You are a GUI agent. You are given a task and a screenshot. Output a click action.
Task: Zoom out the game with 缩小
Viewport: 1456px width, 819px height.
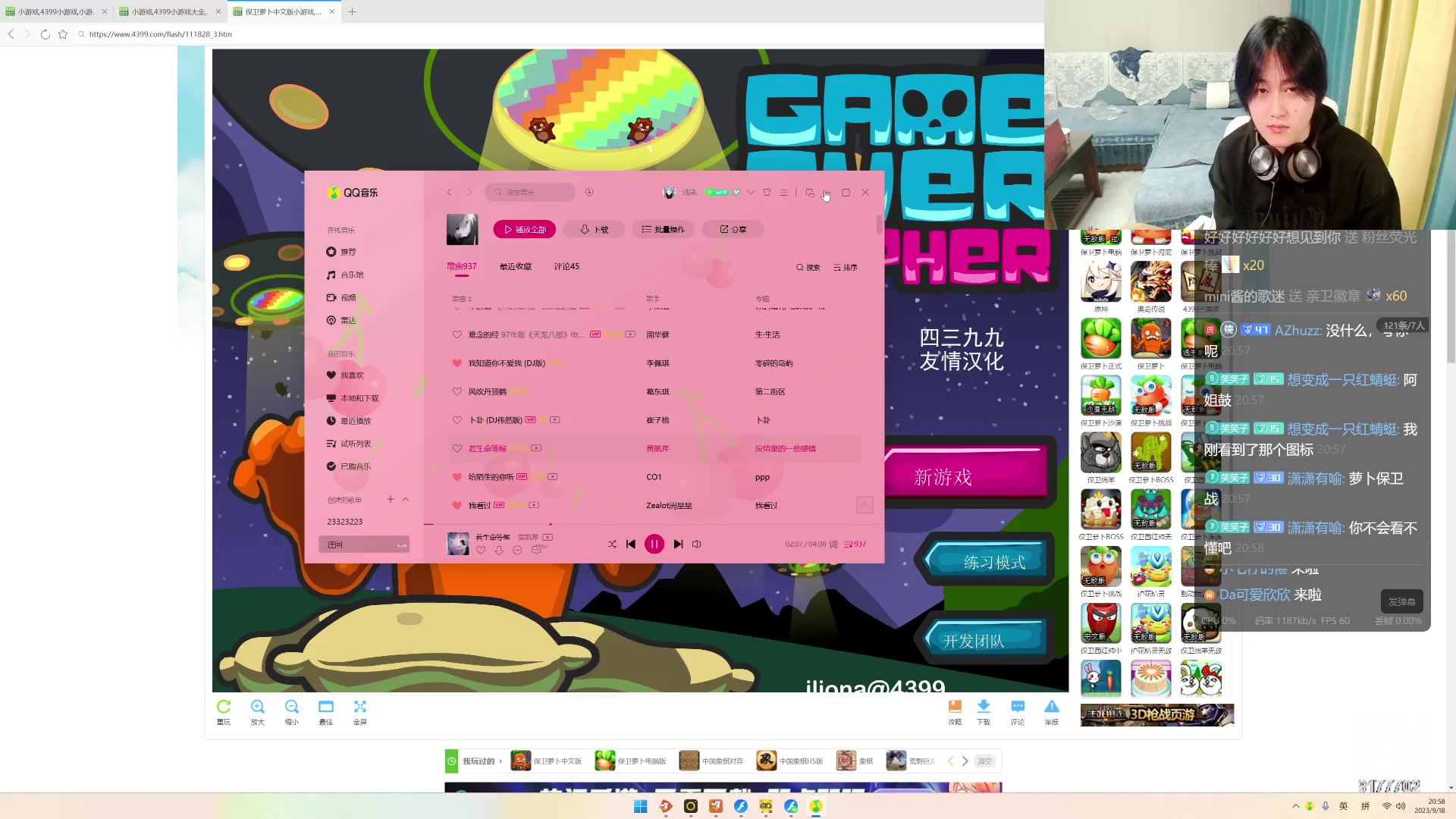(x=292, y=711)
